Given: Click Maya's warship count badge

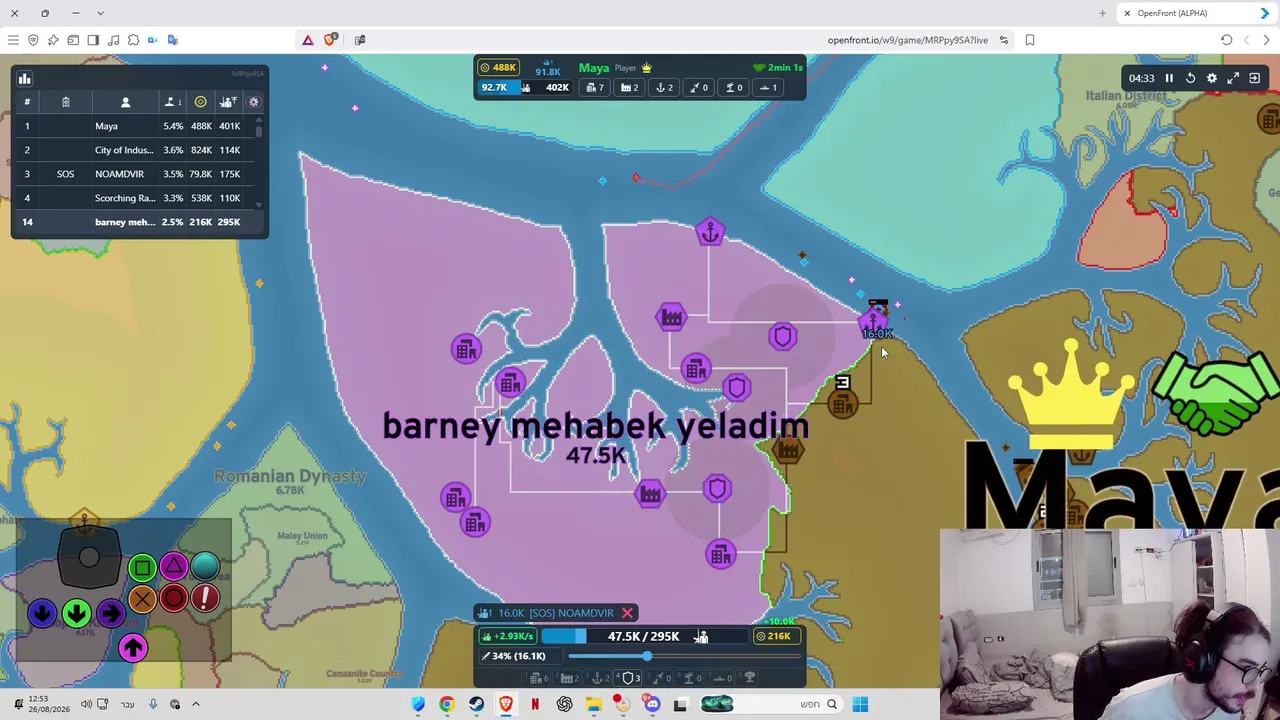Looking at the screenshot, I should pos(768,88).
